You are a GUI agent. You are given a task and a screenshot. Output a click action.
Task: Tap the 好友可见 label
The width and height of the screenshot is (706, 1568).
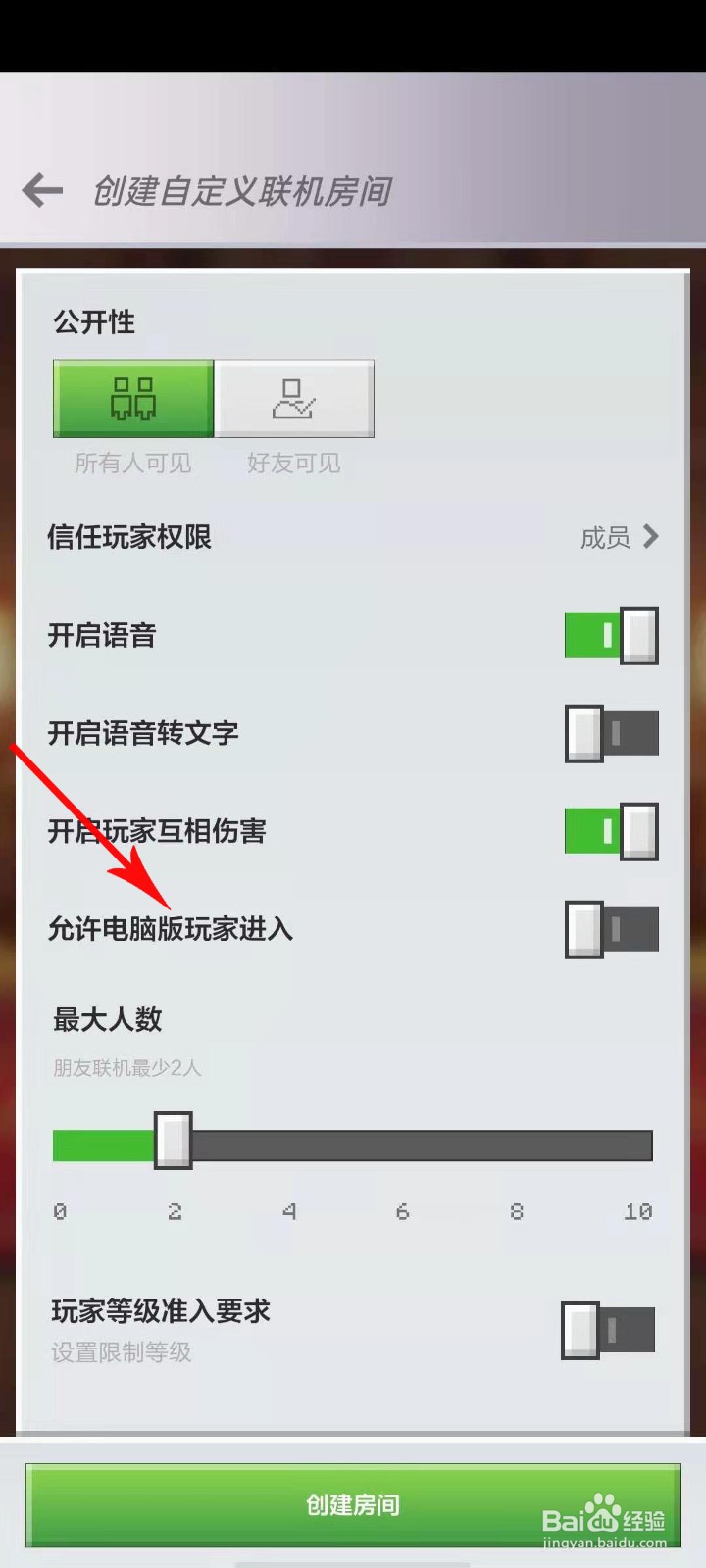click(294, 463)
